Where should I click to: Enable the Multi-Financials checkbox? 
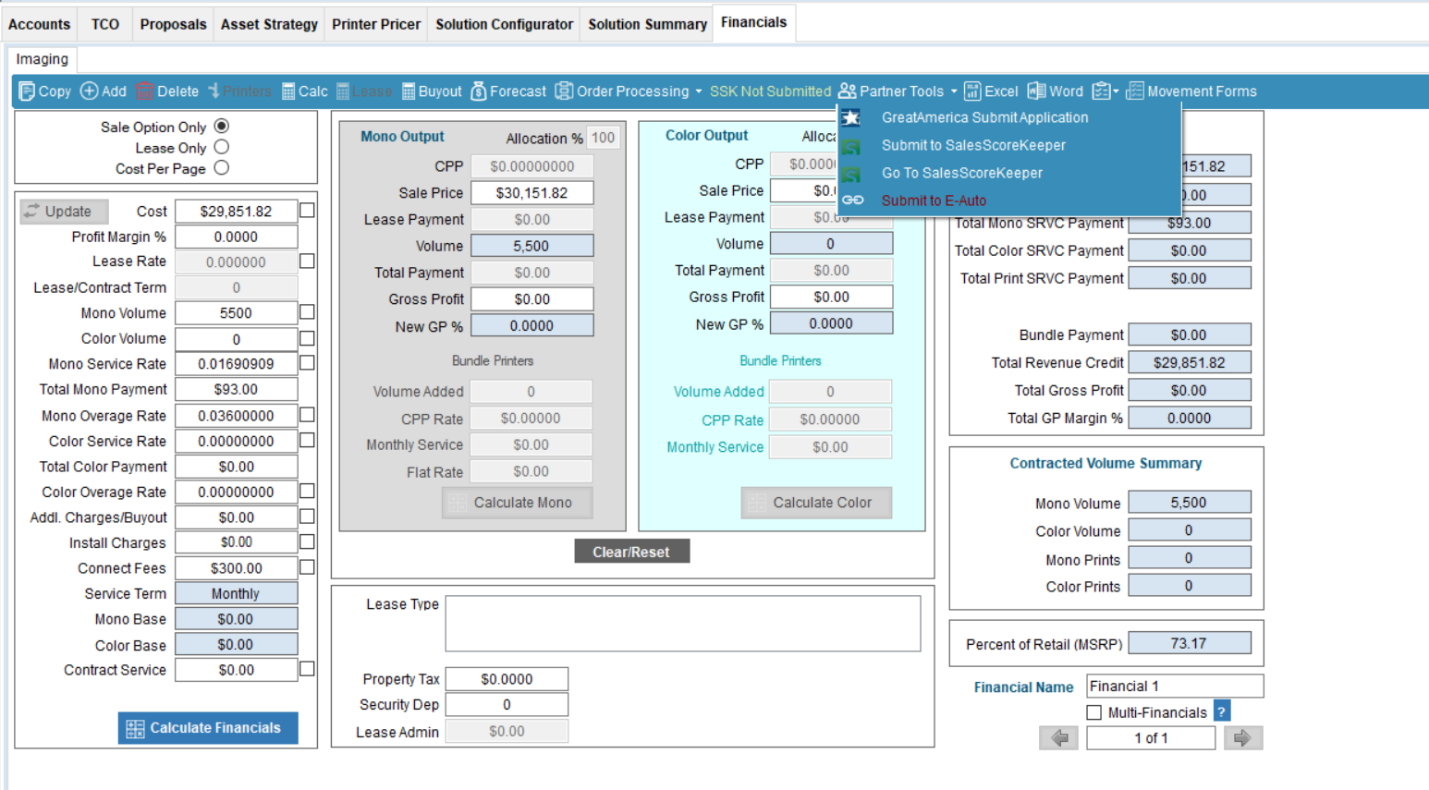(1094, 712)
